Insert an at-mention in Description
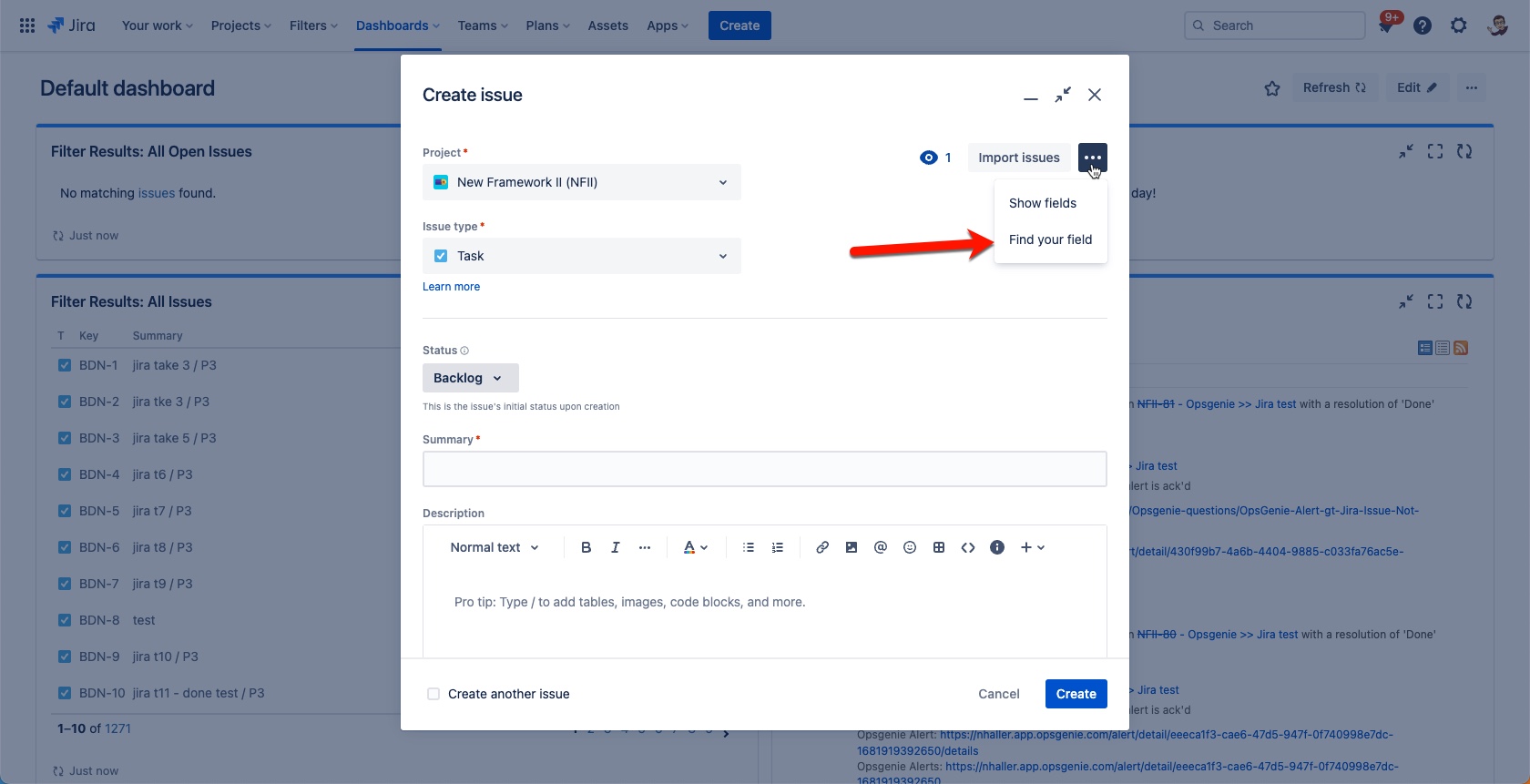The height and width of the screenshot is (784, 1530). pos(881,547)
